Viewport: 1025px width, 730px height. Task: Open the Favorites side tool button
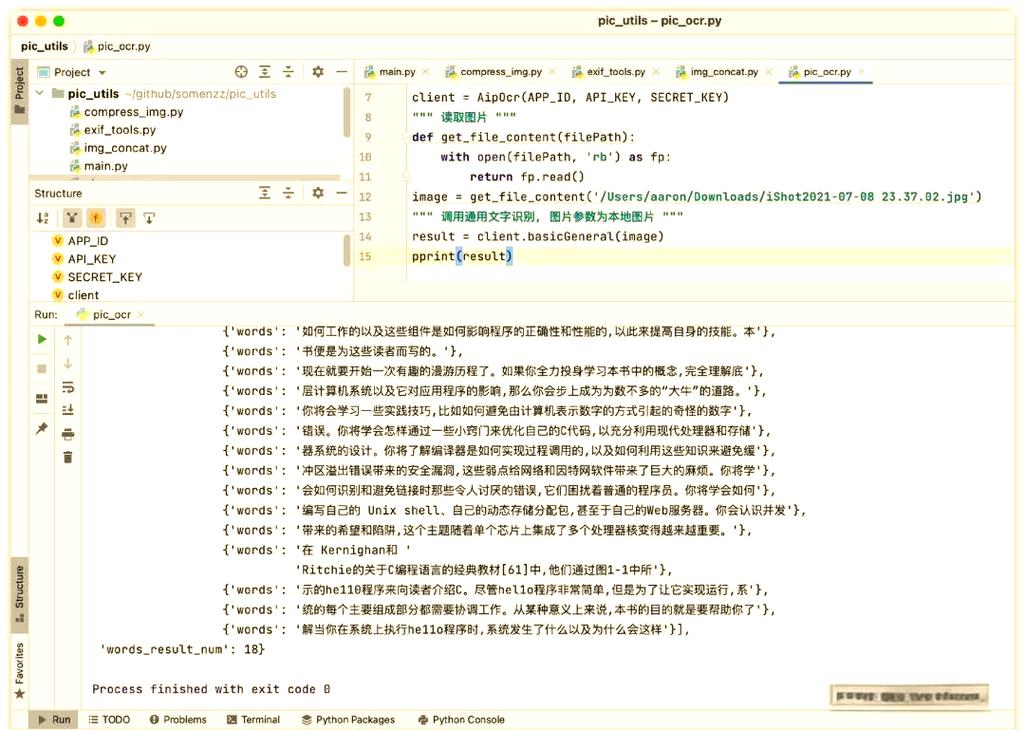[20, 671]
